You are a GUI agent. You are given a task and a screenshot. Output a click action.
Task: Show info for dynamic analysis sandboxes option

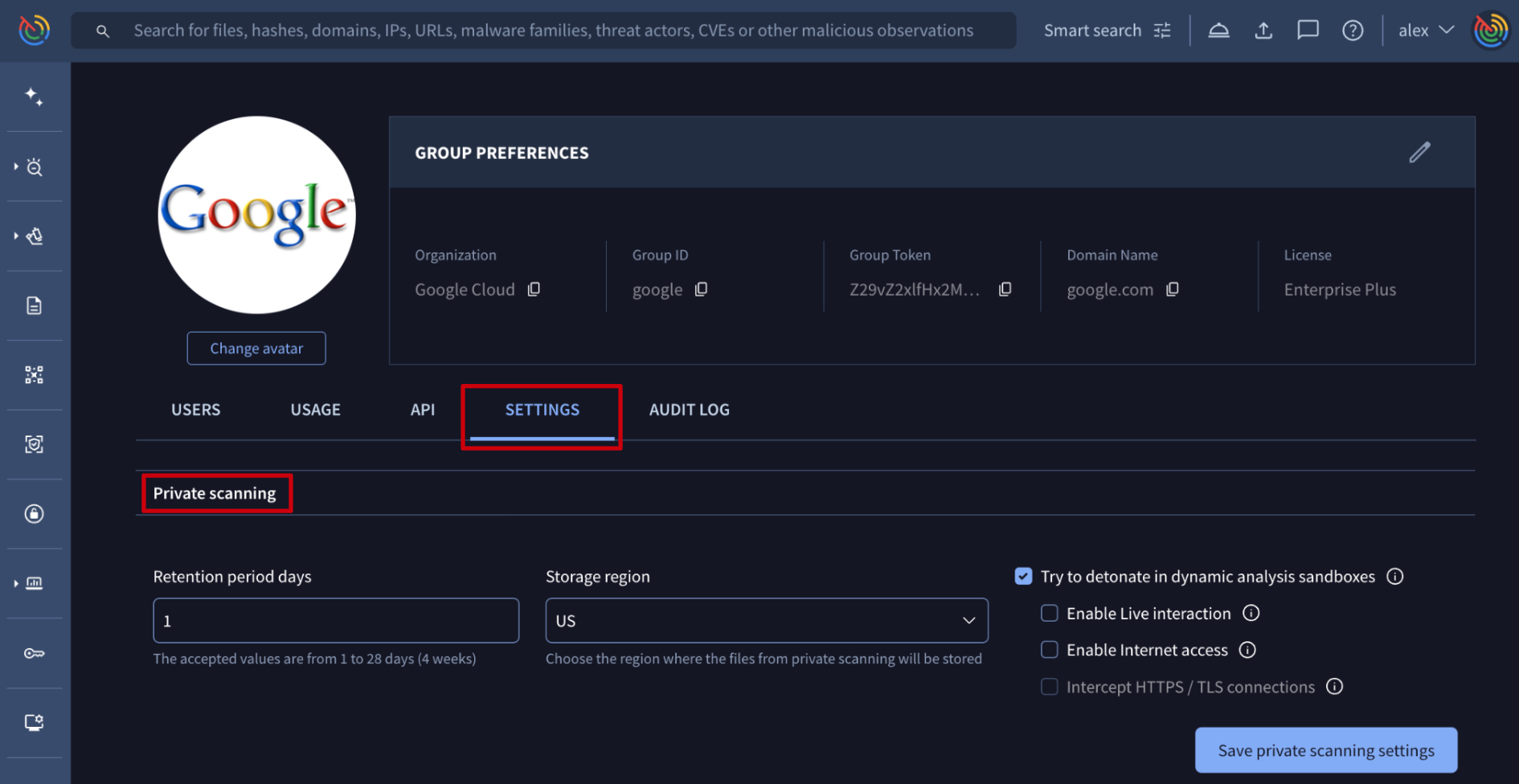1395,577
